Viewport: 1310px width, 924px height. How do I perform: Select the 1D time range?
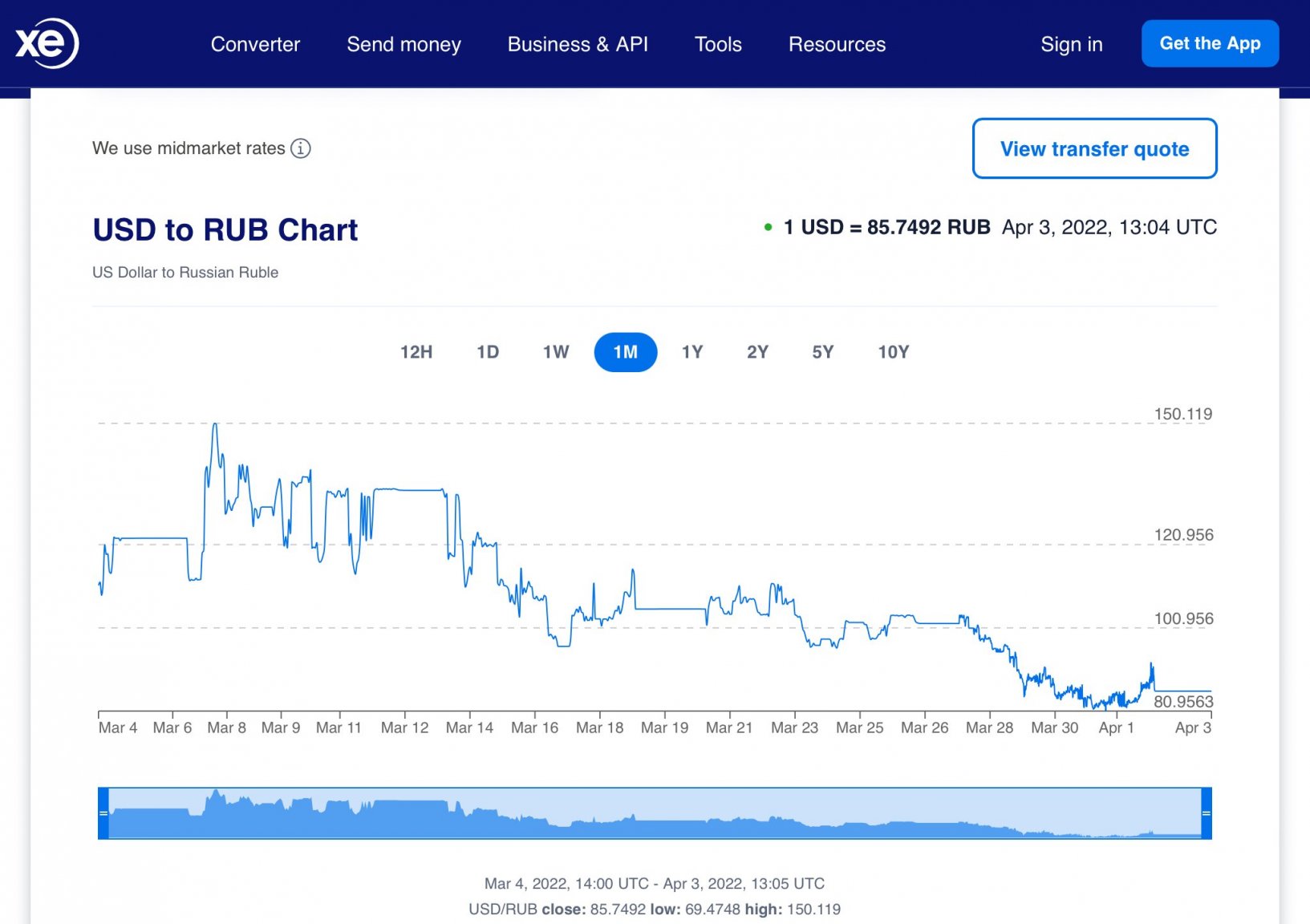488,352
